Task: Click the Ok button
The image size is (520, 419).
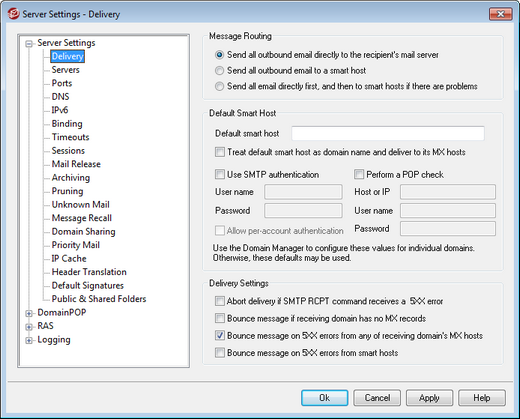Action: pos(325,398)
